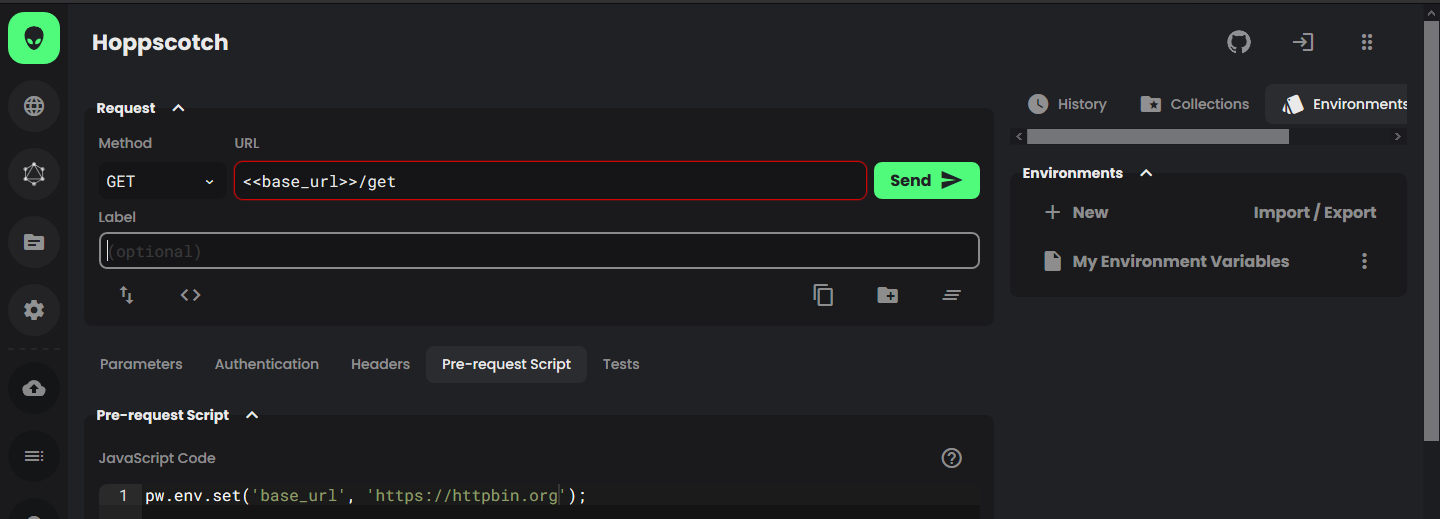Focus the Label optional input field
The width and height of the screenshot is (1440, 519).
539,251
